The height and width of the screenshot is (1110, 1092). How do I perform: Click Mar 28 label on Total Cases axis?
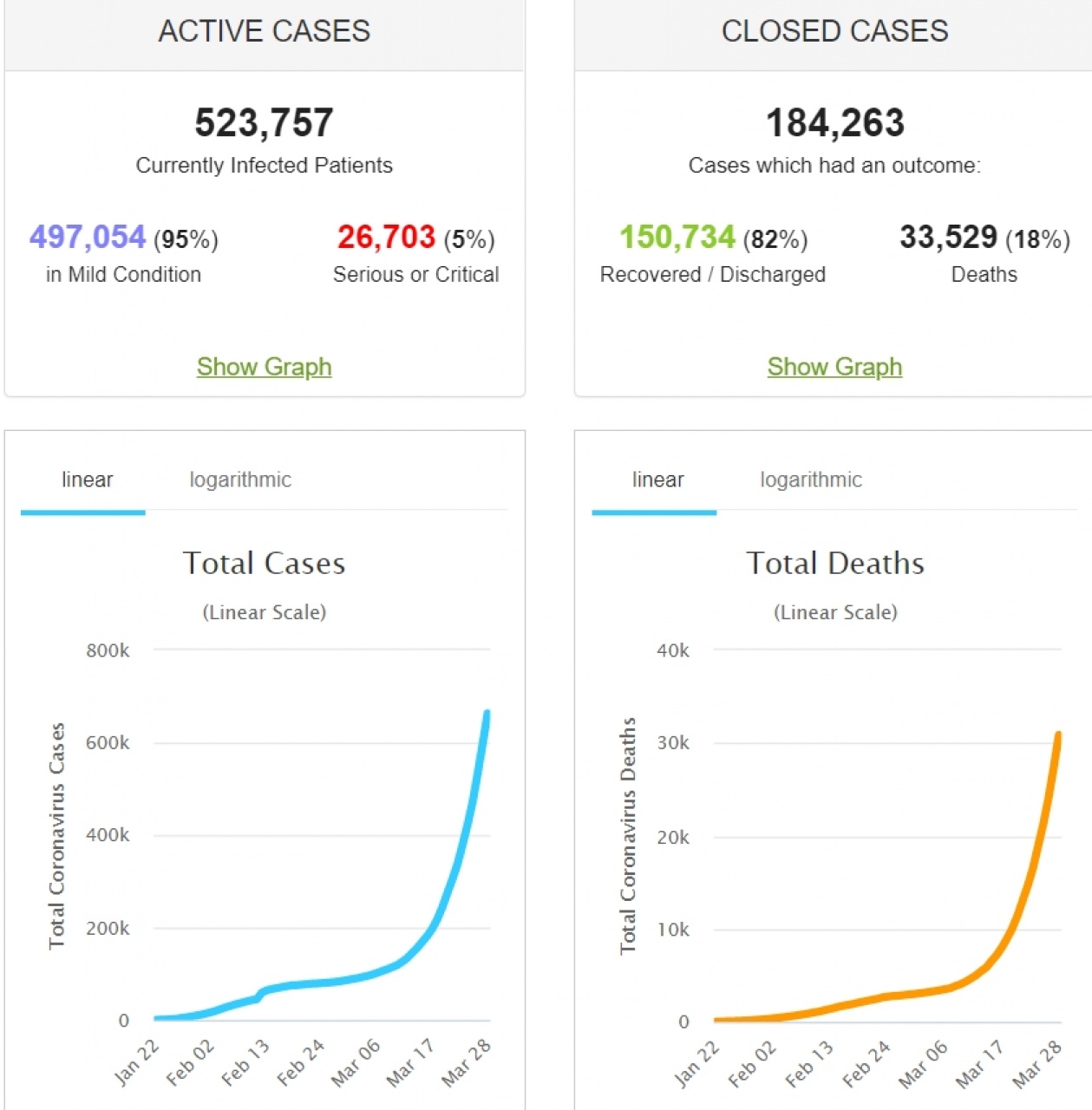click(467, 1062)
